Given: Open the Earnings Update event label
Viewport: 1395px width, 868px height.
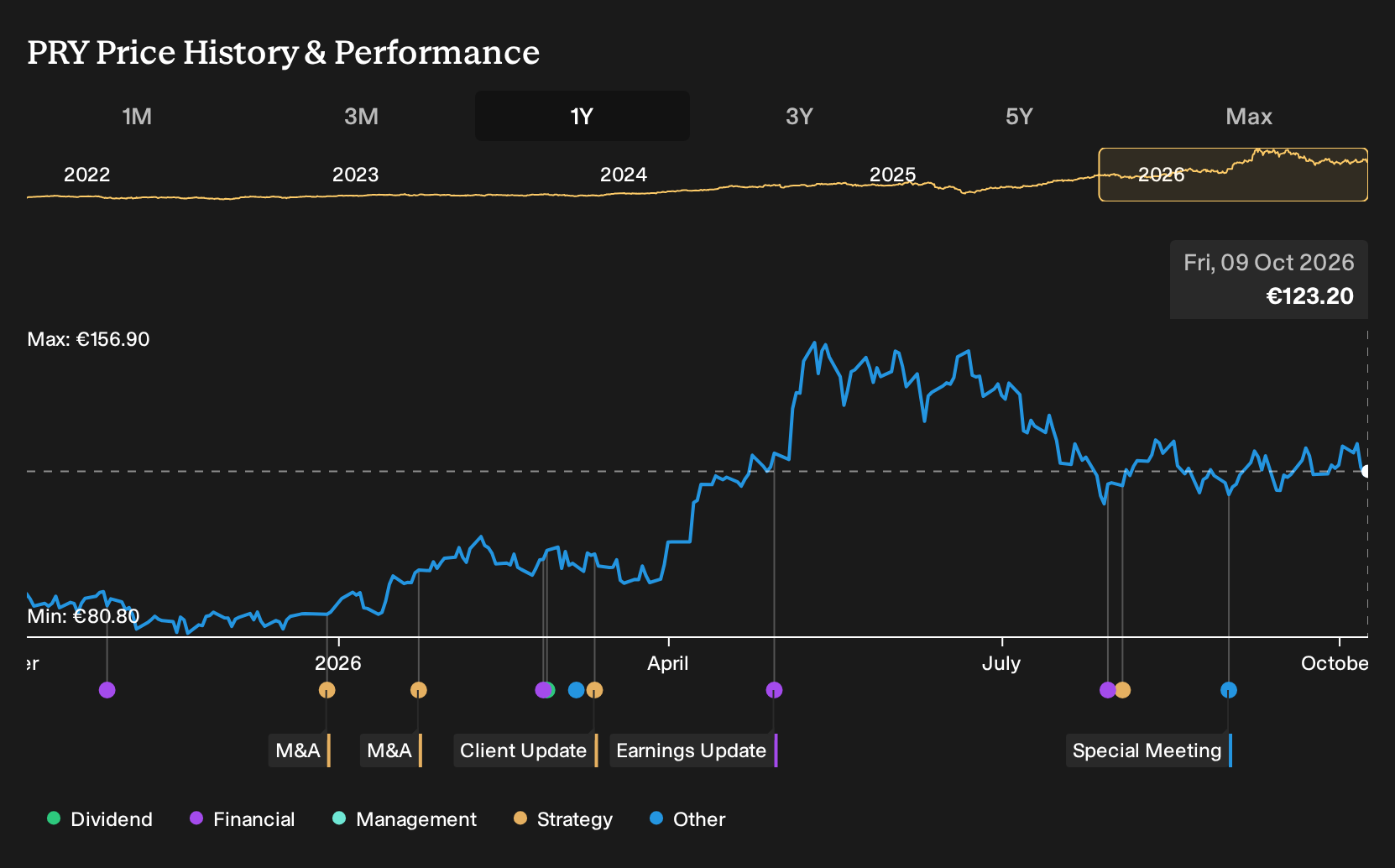Looking at the screenshot, I should point(693,750).
